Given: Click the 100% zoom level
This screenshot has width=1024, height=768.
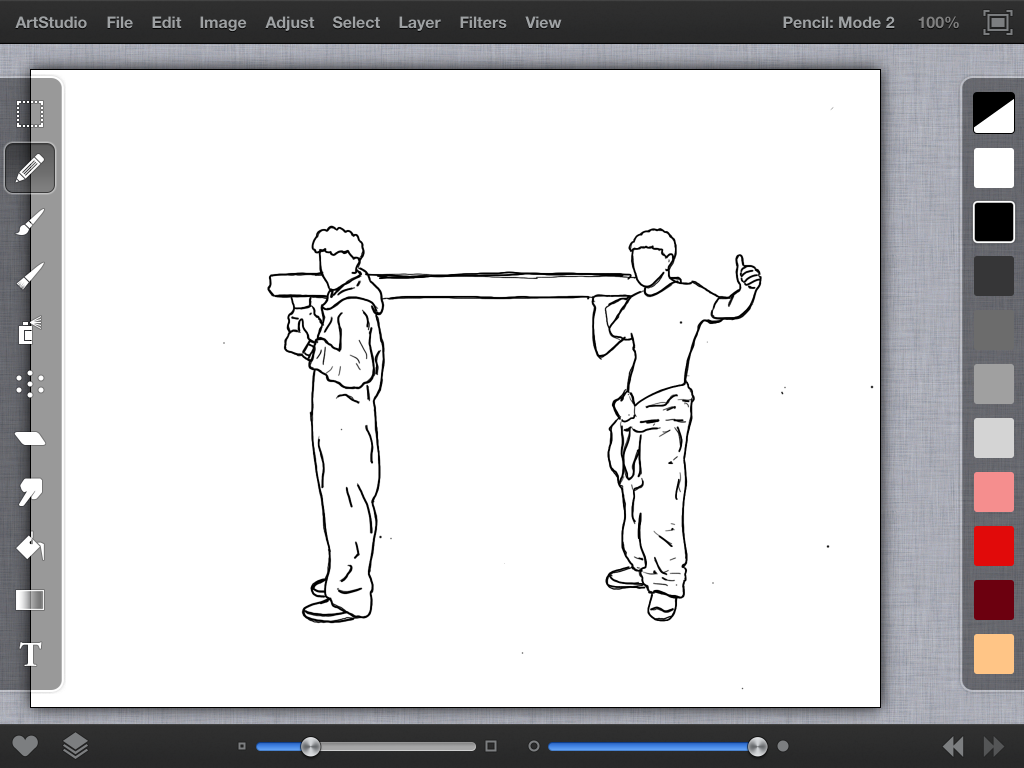Looking at the screenshot, I should [937, 22].
